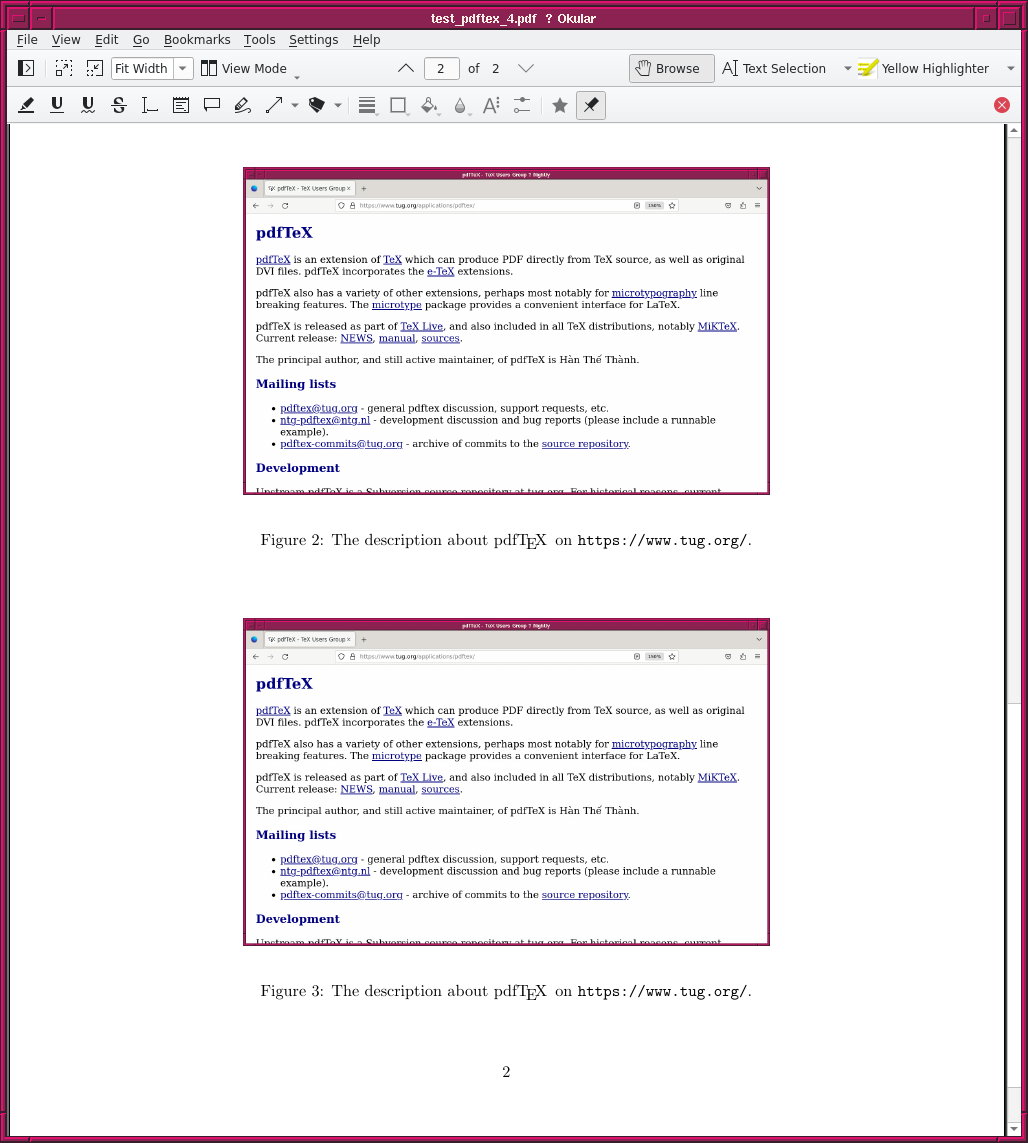Choose the Strikeout annotation tool
The image size is (1028, 1143).
(x=119, y=105)
